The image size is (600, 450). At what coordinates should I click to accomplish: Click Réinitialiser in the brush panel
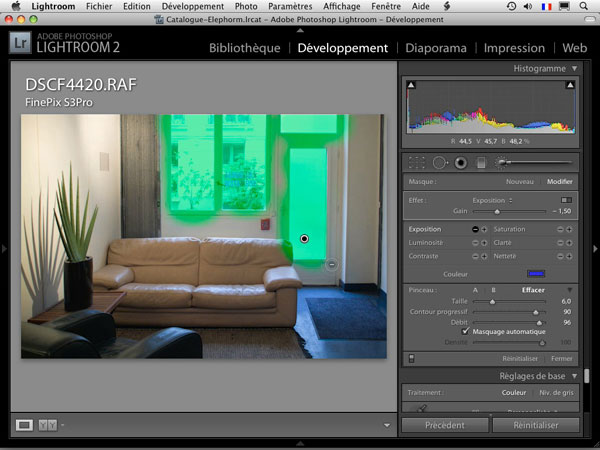tap(520, 359)
